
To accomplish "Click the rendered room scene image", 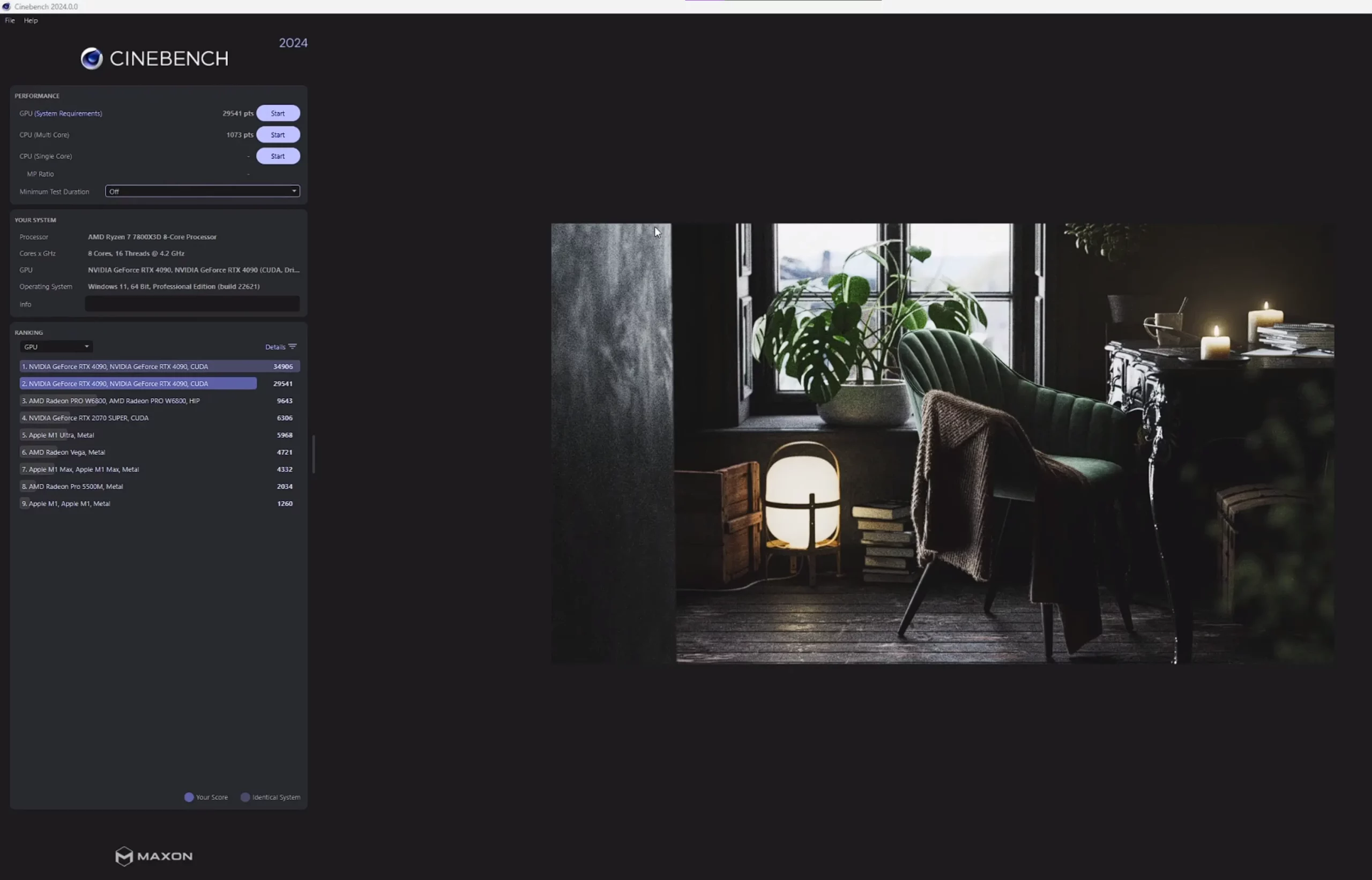I will click(x=942, y=443).
